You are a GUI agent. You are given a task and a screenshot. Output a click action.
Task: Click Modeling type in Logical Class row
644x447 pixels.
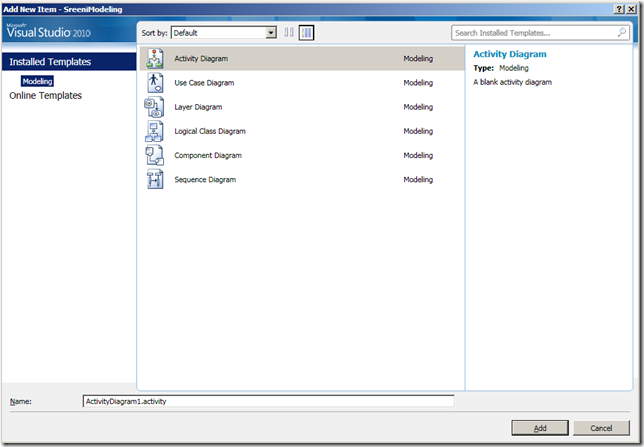coord(418,131)
